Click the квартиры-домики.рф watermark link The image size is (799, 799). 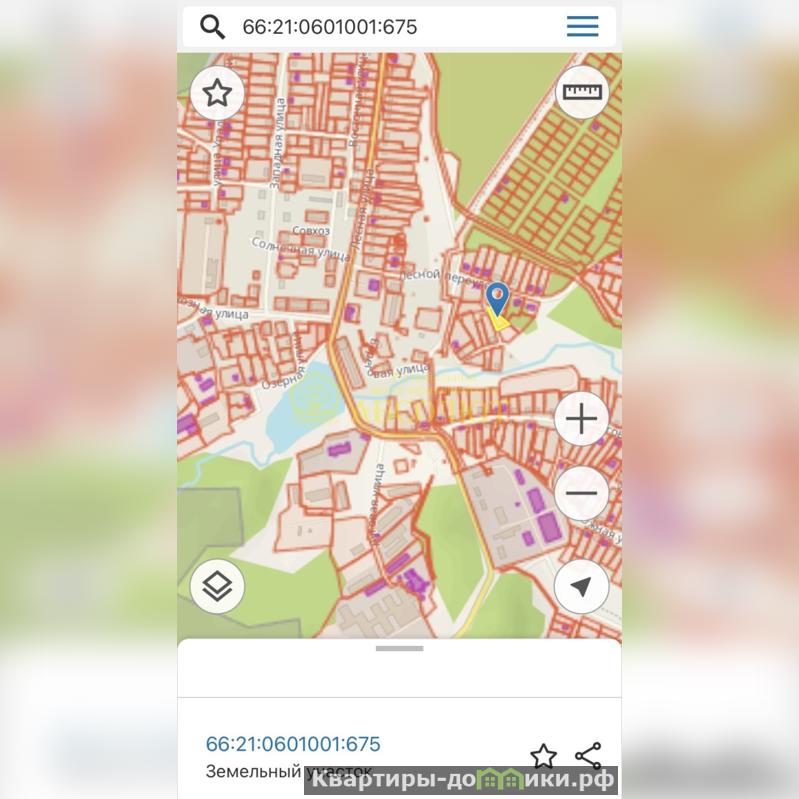[462, 780]
